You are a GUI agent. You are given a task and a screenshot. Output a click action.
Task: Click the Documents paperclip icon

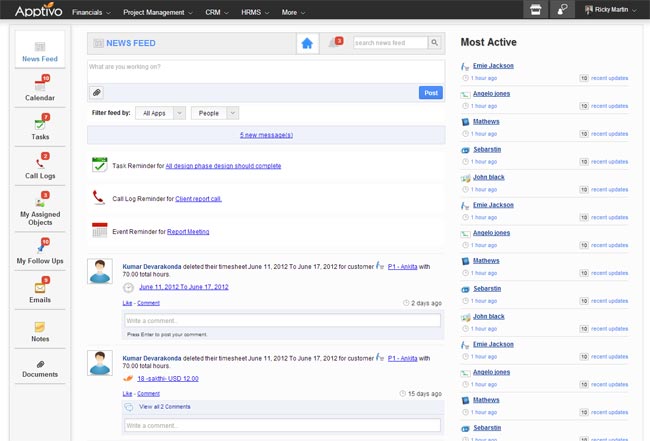click(40, 366)
